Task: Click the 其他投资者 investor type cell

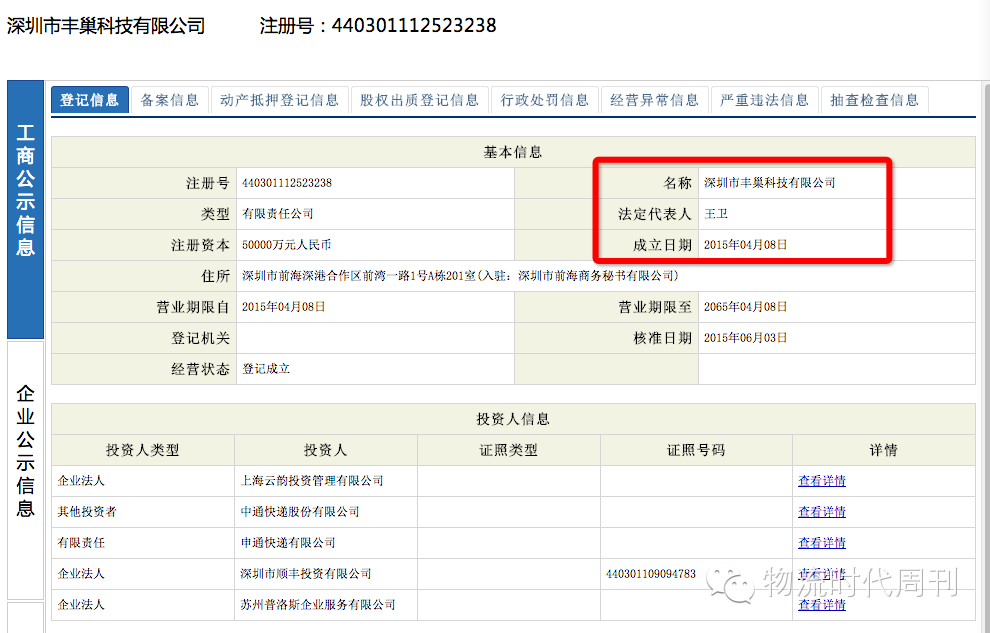Action: pos(87,512)
